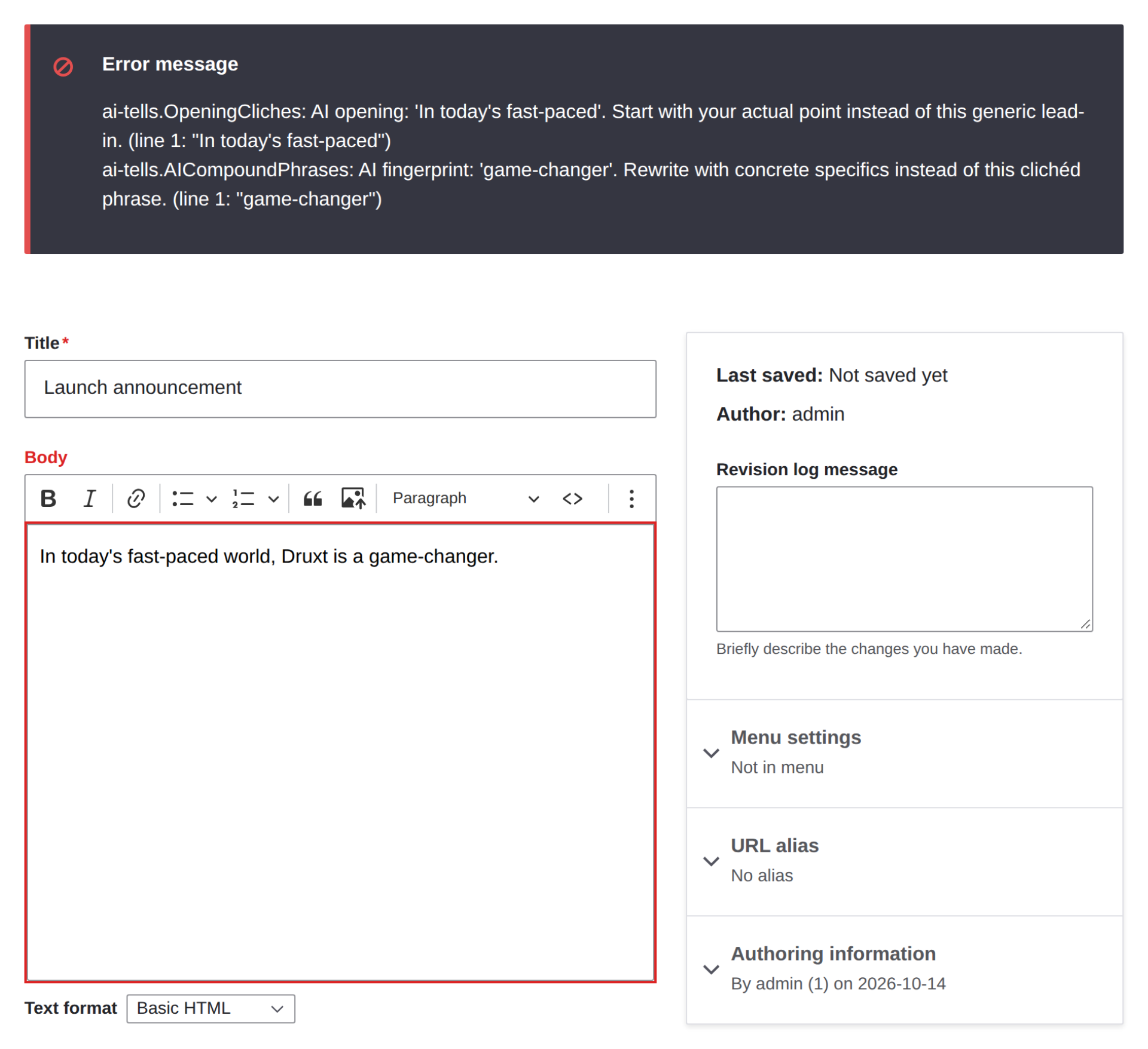Toggle italic formatting in the Body editor

click(x=89, y=498)
